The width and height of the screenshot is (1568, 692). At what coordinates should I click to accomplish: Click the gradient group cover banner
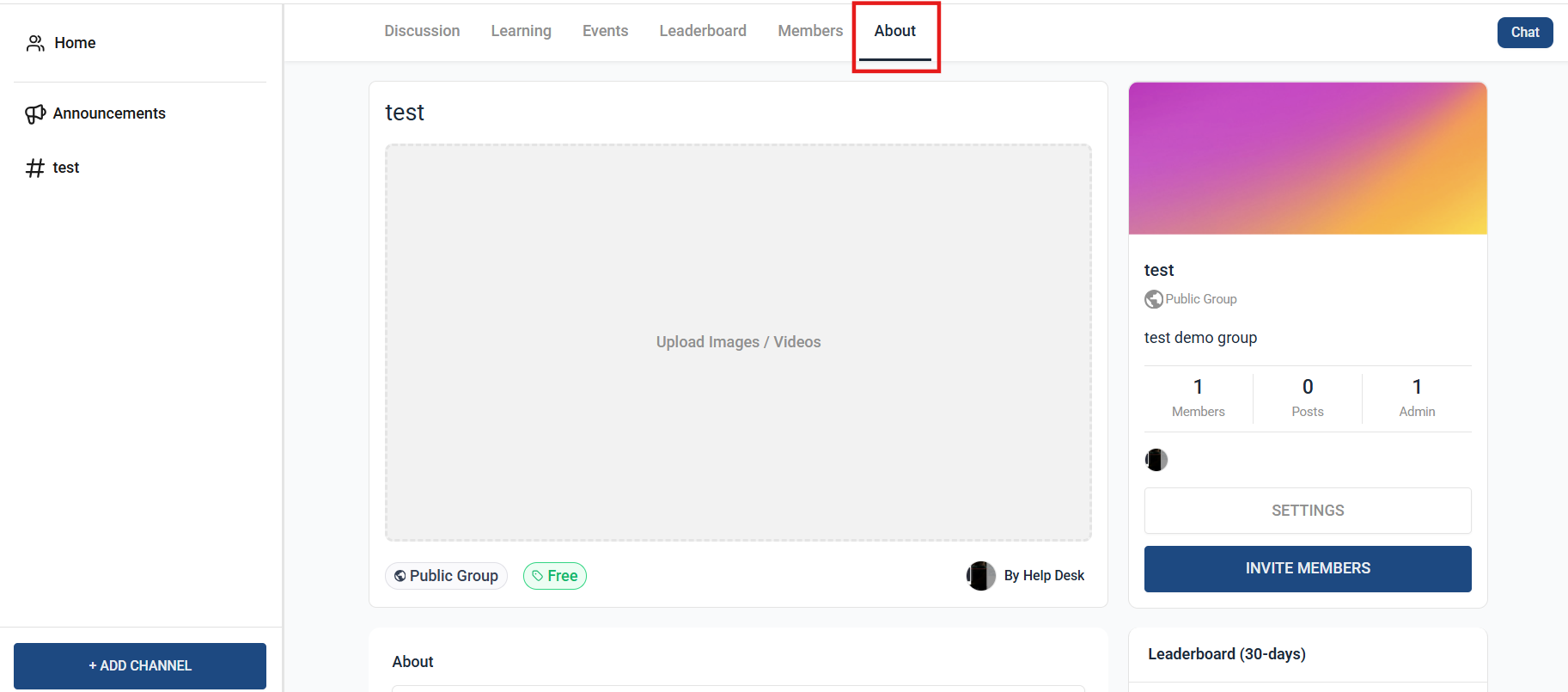1307,158
